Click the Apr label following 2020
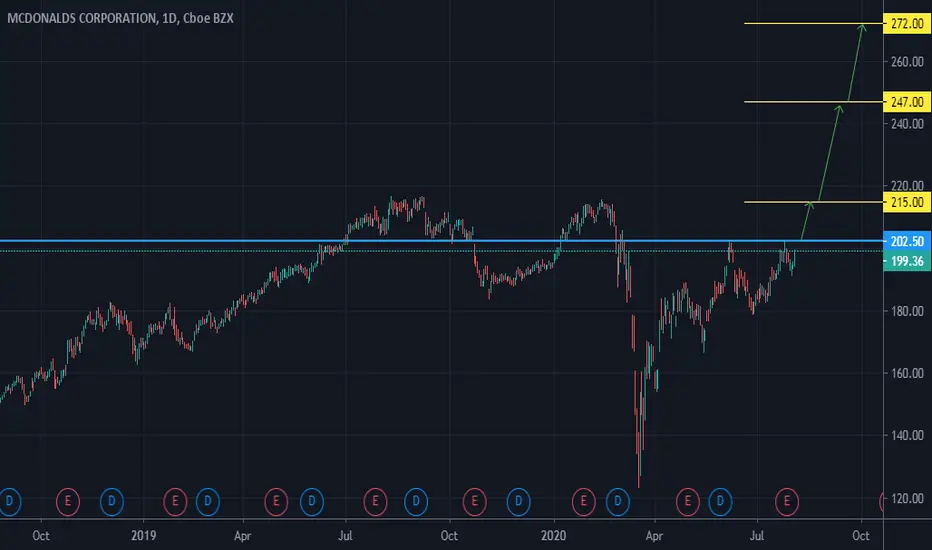The width and height of the screenshot is (932, 550). click(x=654, y=536)
